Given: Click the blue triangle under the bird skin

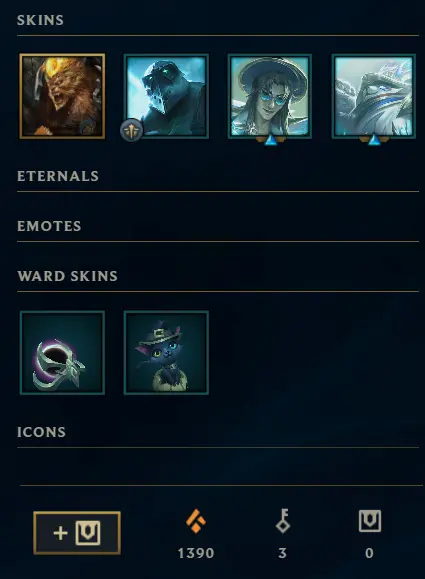Looking at the screenshot, I should point(374,141).
